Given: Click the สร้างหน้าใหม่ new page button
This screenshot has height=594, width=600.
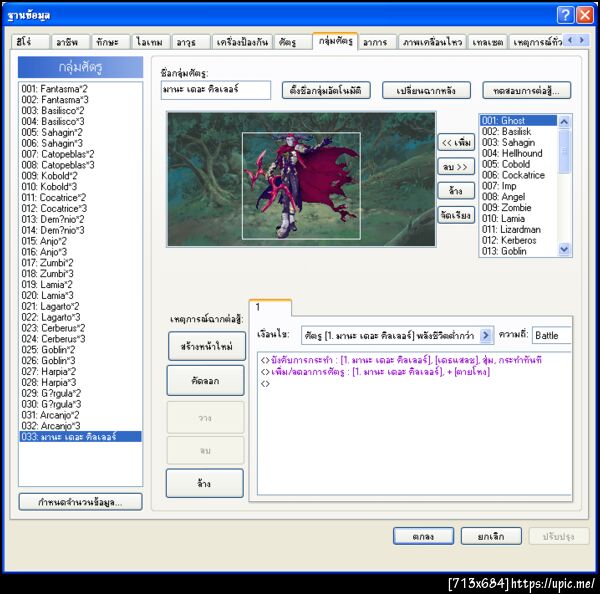Looking at the screenshot, I should [207, 346].
